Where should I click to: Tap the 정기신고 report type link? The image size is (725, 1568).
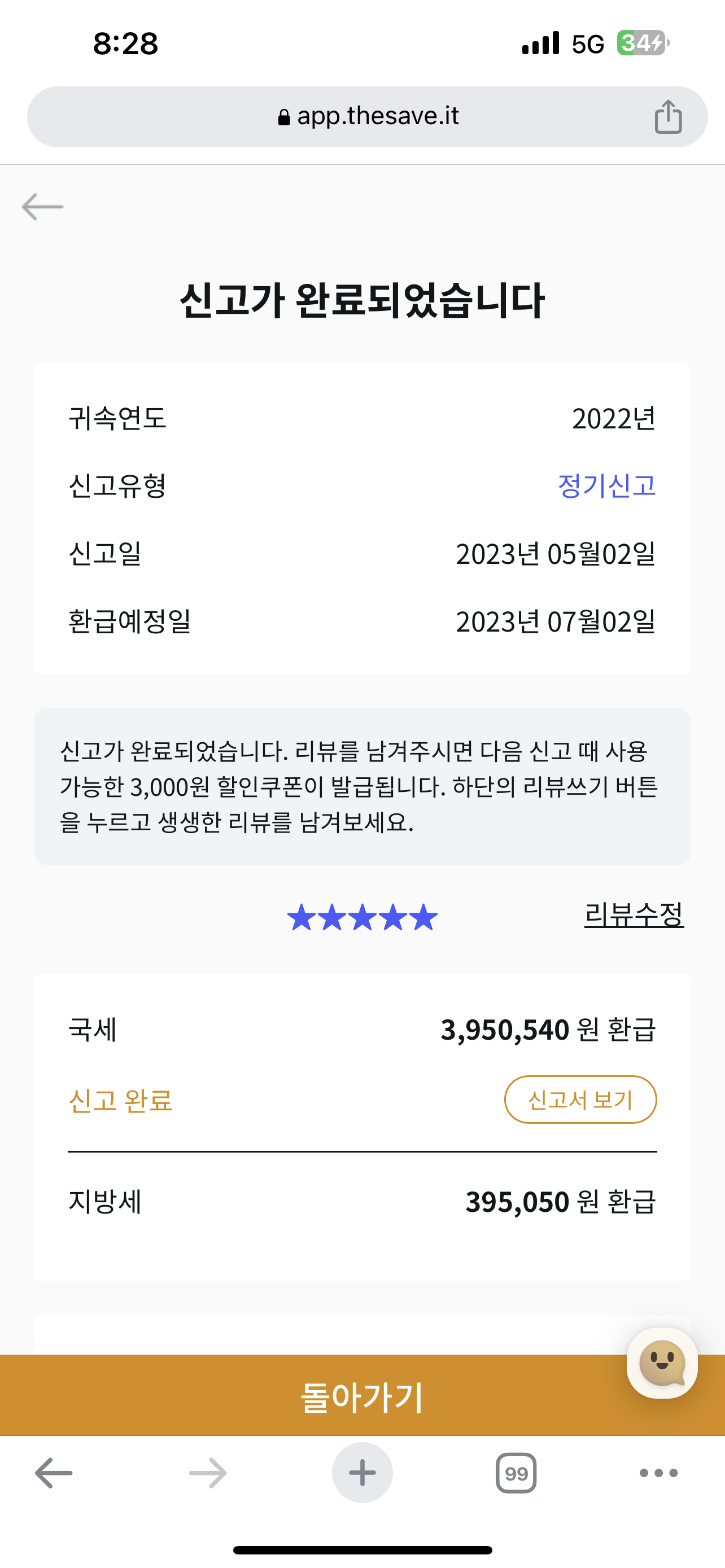(x=606, y=486)
